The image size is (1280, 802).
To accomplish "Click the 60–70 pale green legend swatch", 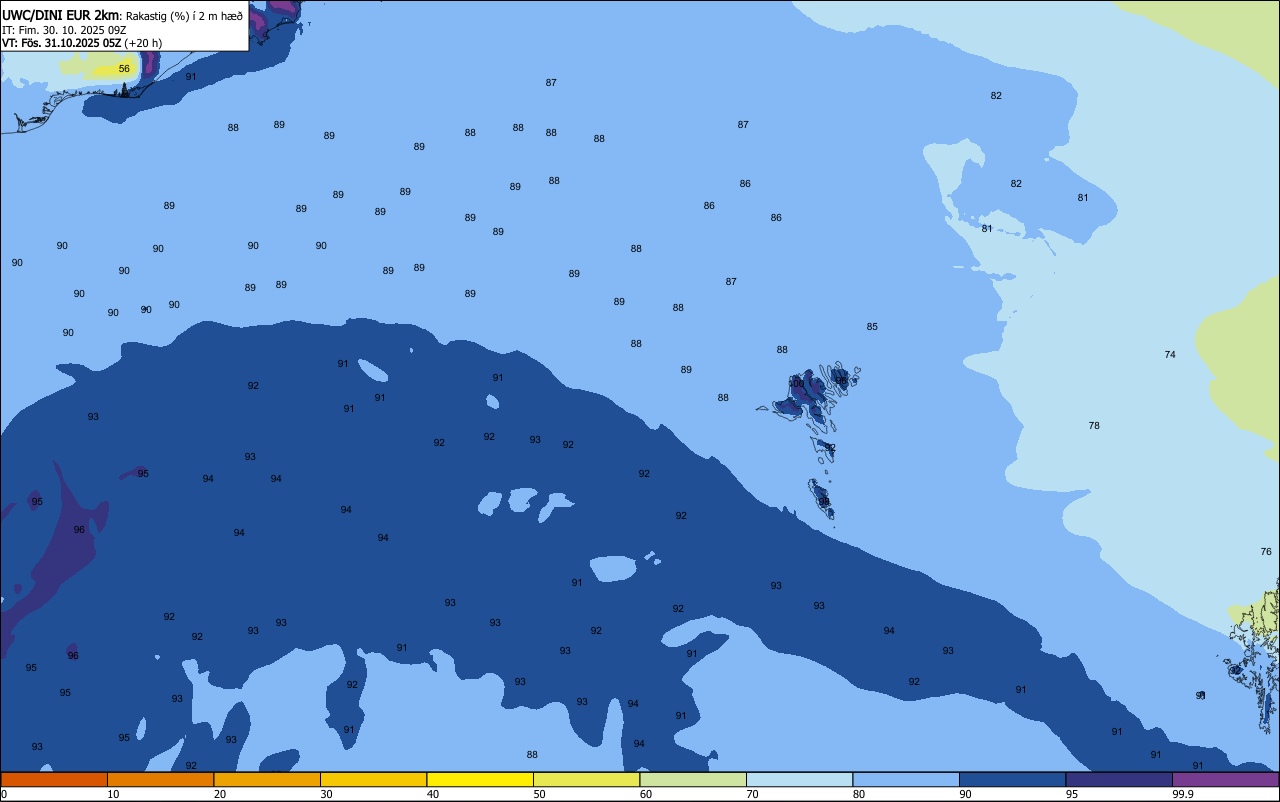I will tap(693, 779).
